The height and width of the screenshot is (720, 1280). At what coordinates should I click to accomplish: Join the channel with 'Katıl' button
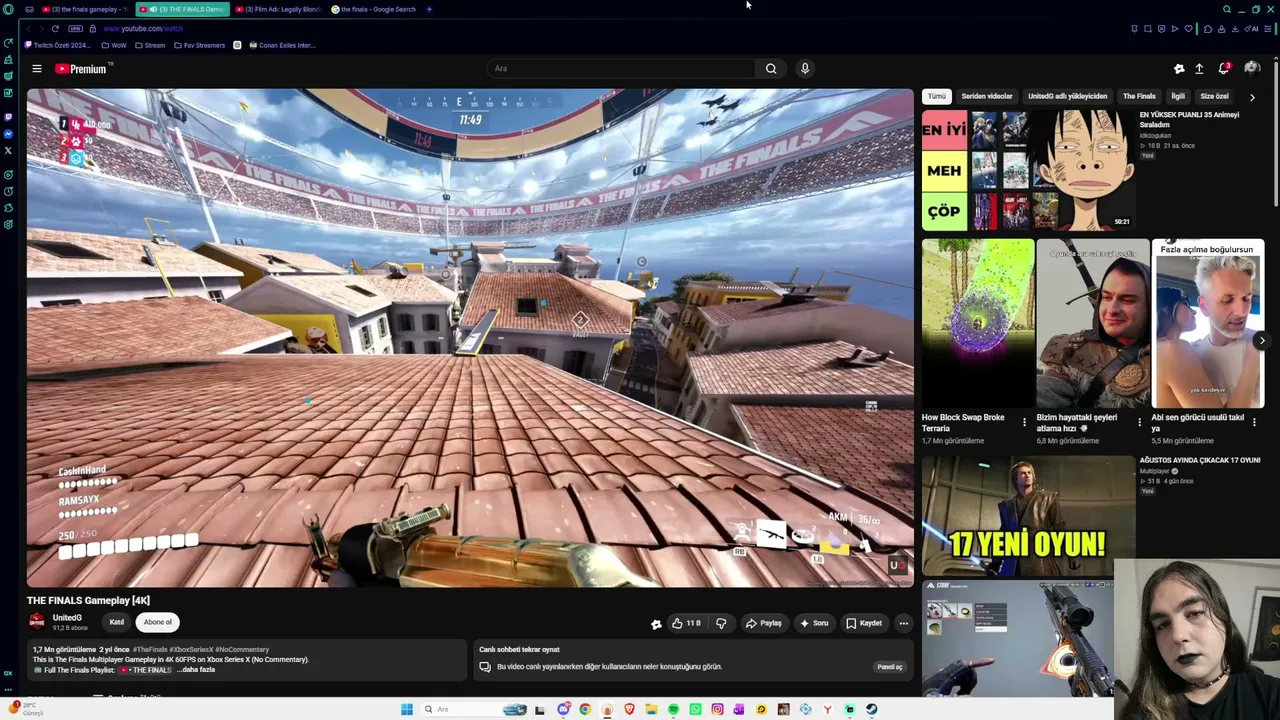coord(117,622)
